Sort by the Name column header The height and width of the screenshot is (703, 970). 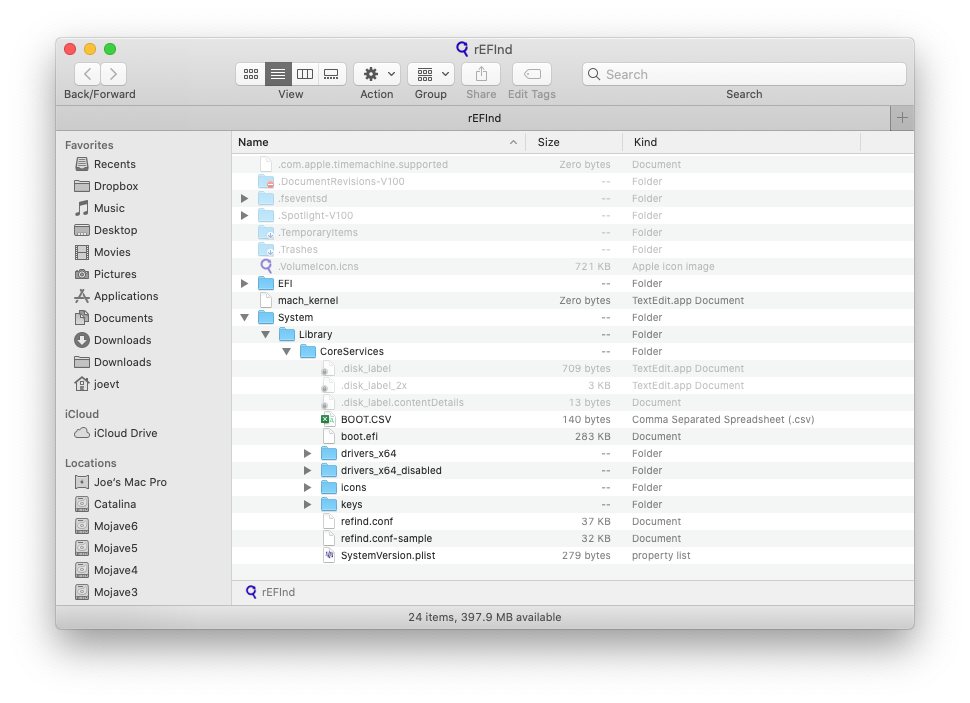pos(379,142)
